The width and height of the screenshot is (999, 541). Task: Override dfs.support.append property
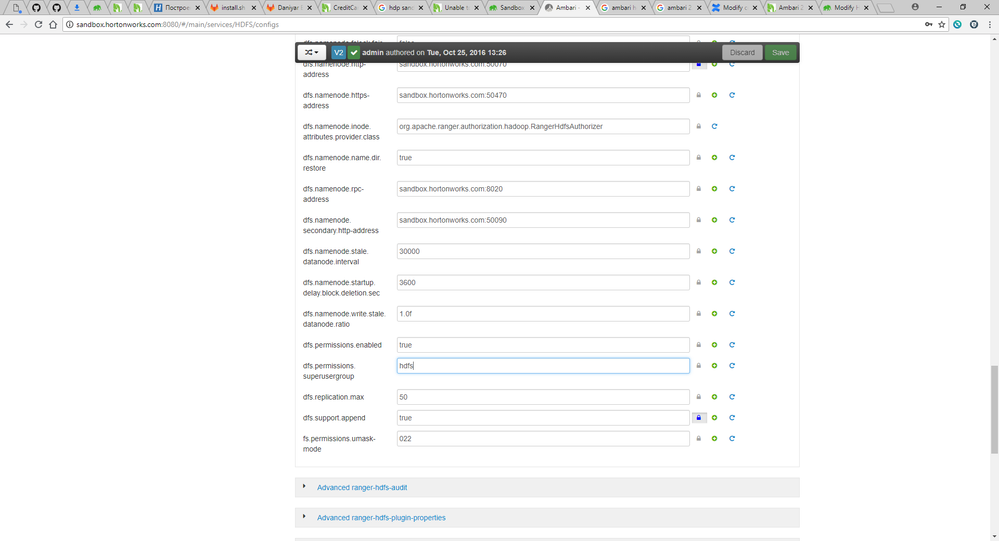[714, 418]
